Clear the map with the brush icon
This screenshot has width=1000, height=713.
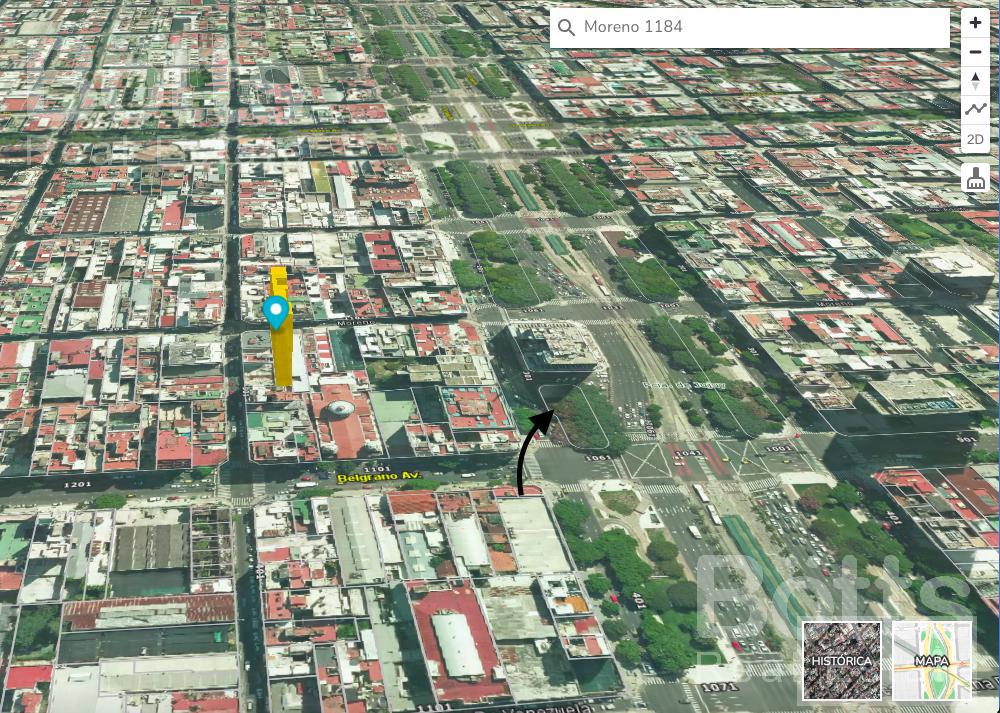point(974,178)
